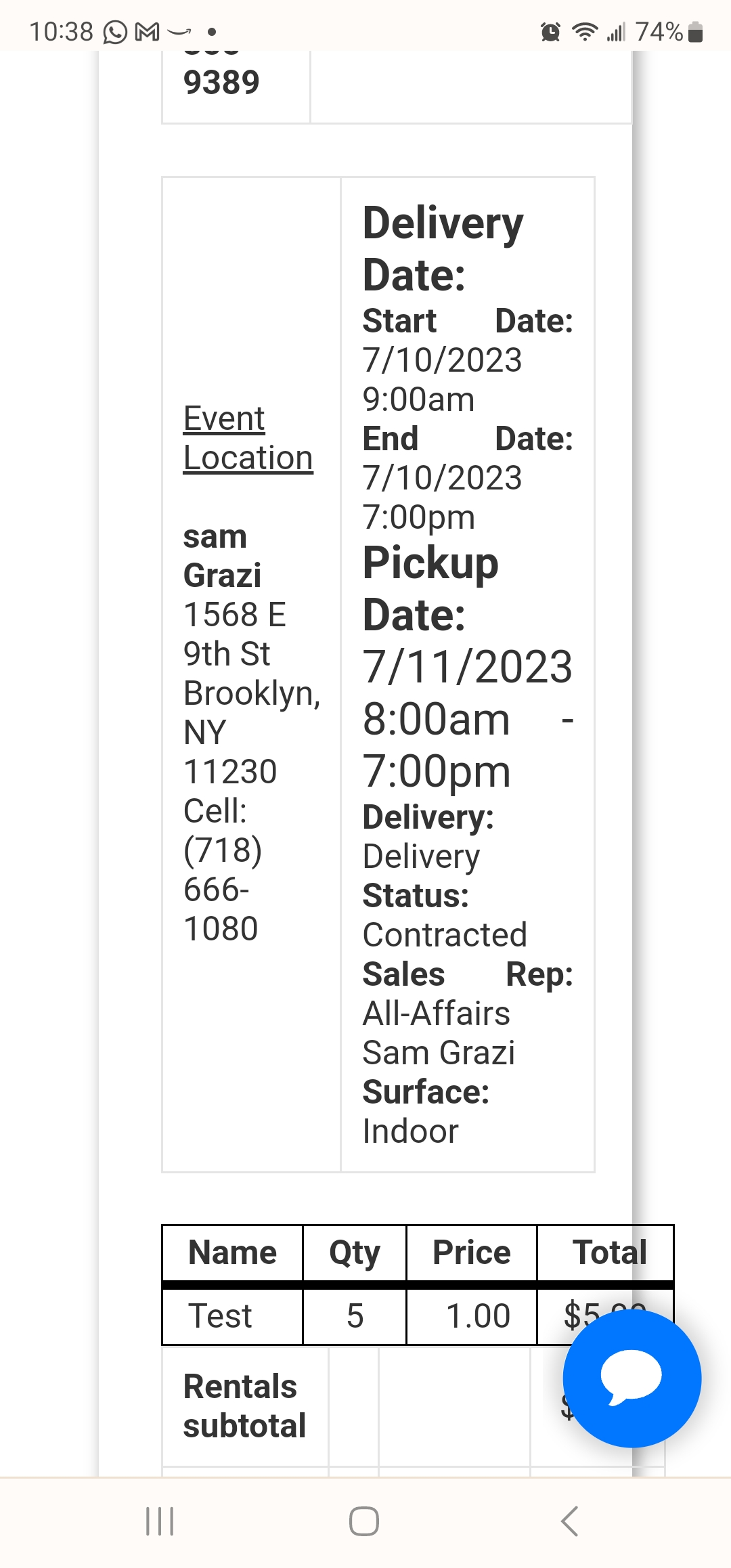Tap the cell phone number (718) 666-1080
Screen dimensions: 731x1568
(x=222, y=889)
